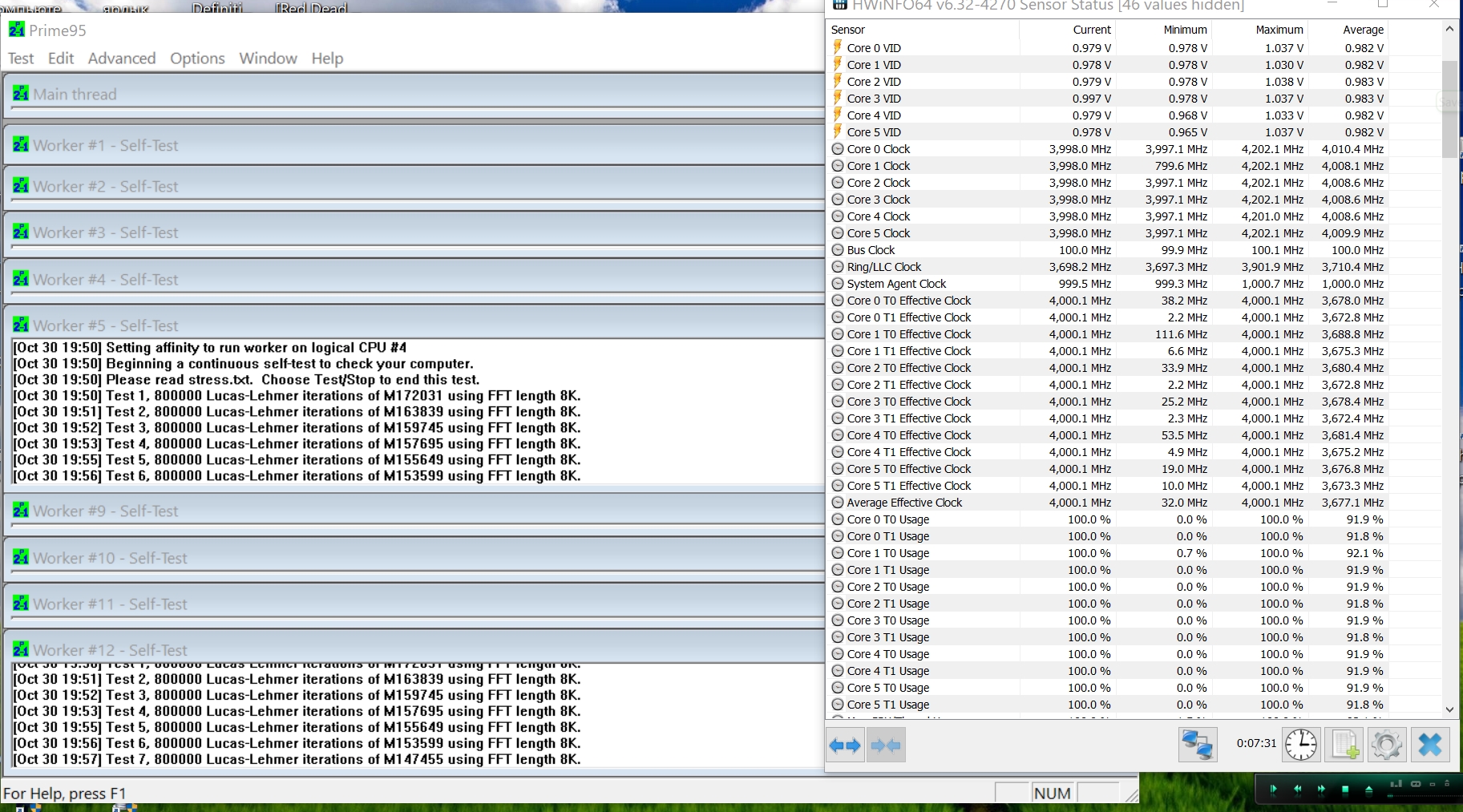Expand HWiNFO sensor columns with outward arrows
The width and height of the screenshot is (1463, 812).
[845, 745]
